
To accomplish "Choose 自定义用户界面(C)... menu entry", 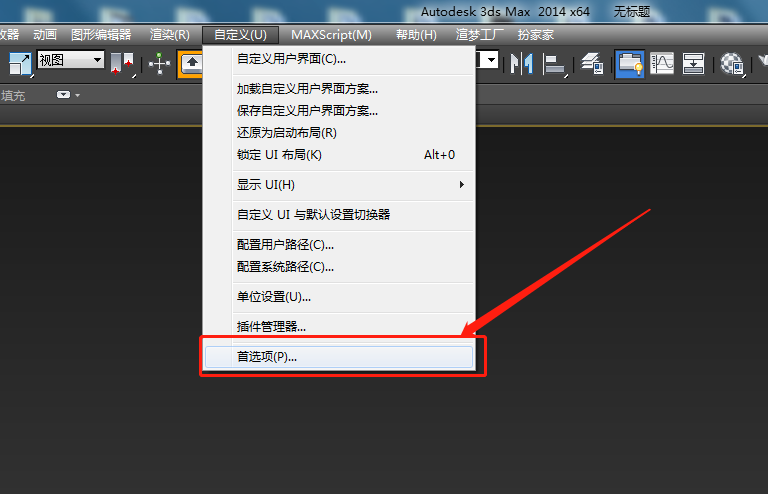I will pos(339,59).
